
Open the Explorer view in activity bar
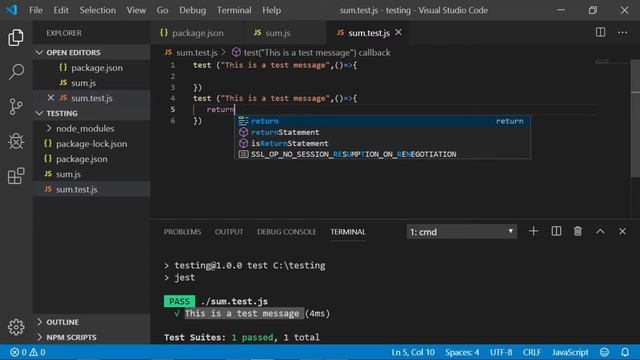click(x=16, y=38)
